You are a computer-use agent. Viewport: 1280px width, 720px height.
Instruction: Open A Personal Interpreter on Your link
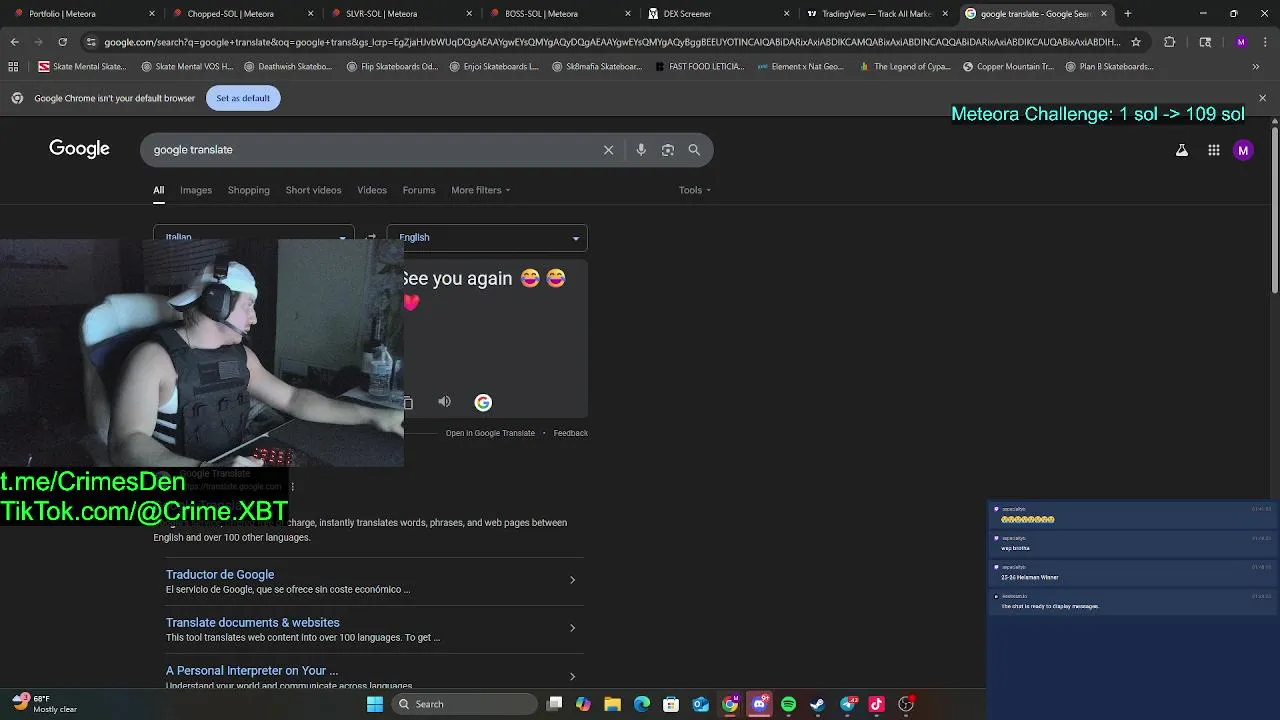point(252,670)
